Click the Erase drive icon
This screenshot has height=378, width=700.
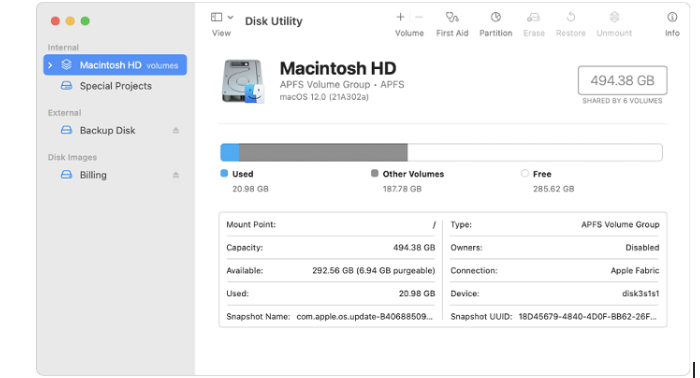[533, 17]
